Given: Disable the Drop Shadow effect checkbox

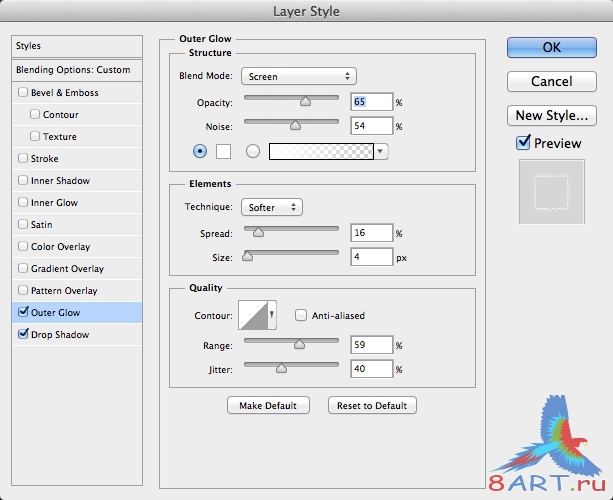Looking at the screenshot, I should pyautogui.click(x=23, y=335).
